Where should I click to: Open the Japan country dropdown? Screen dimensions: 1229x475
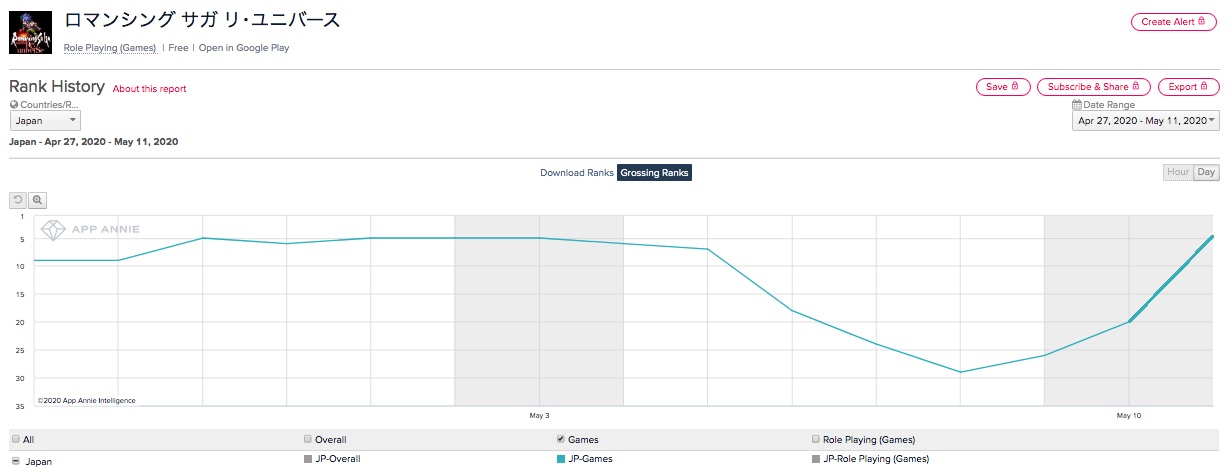45,121
